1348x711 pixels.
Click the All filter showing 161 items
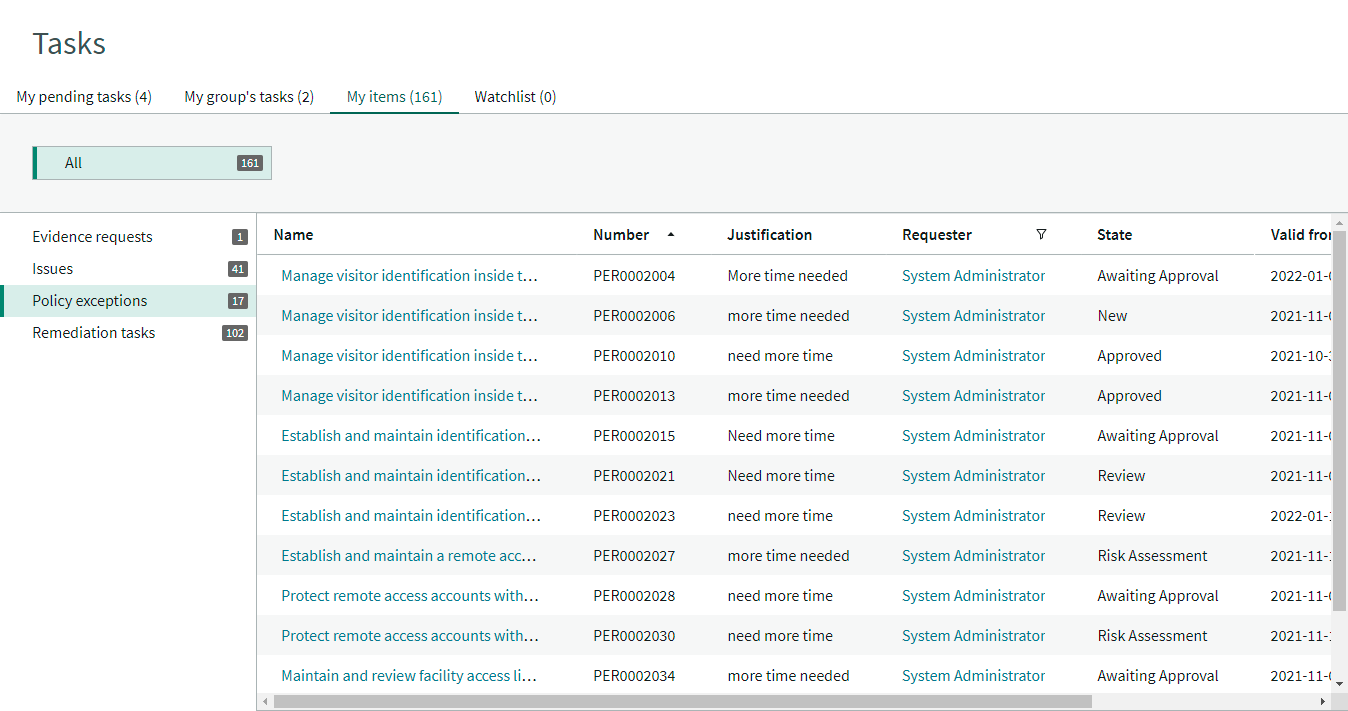(x=151, y=162)
